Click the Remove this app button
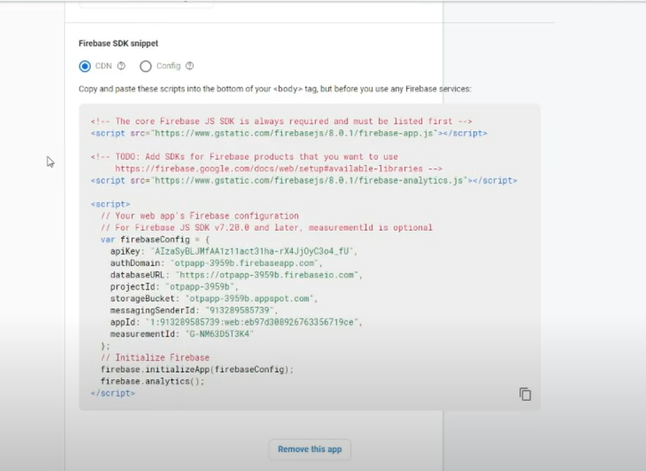 (309, 449)
